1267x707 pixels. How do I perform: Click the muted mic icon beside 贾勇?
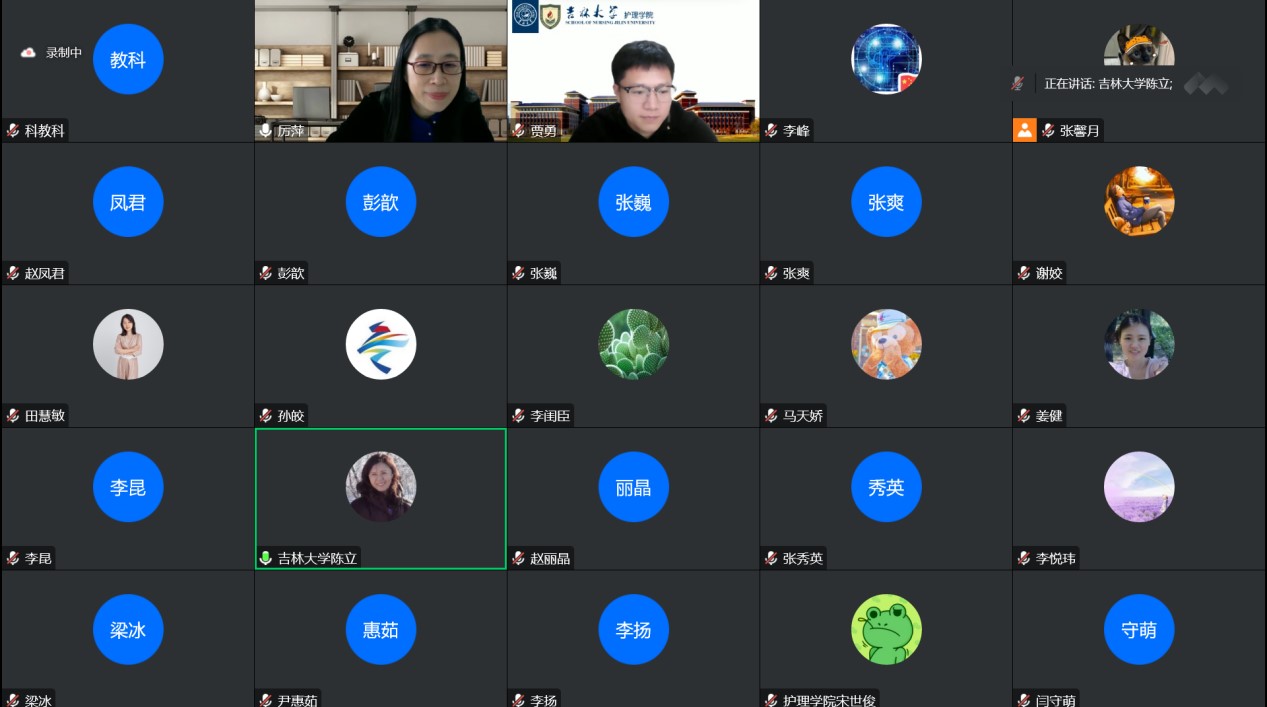518,130
